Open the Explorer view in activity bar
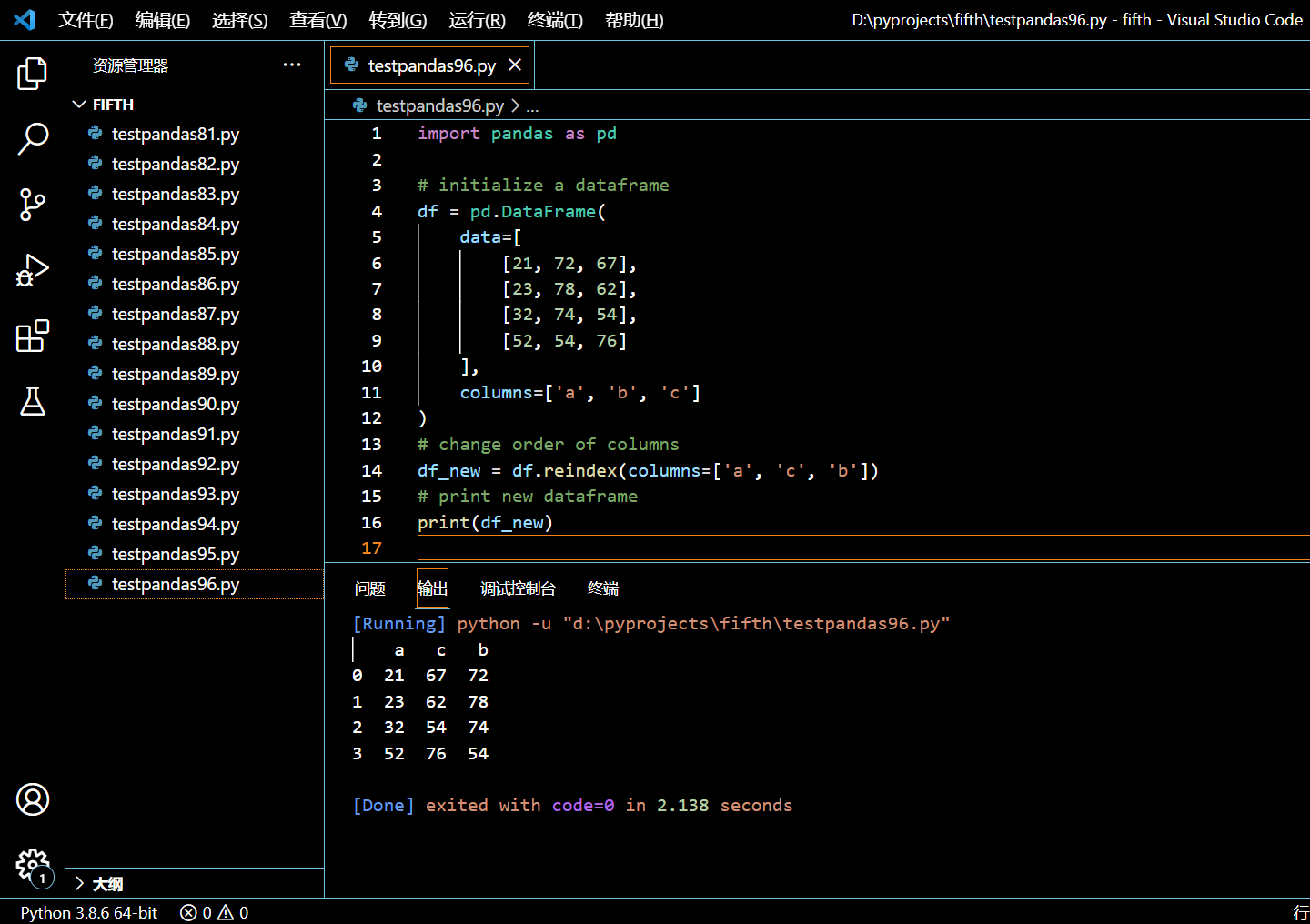 coord(32,74)
